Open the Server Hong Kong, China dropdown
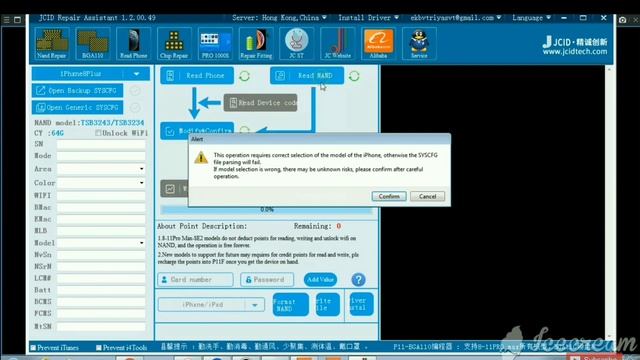Viewport: 640px width, 360px height. pos(279,18)
